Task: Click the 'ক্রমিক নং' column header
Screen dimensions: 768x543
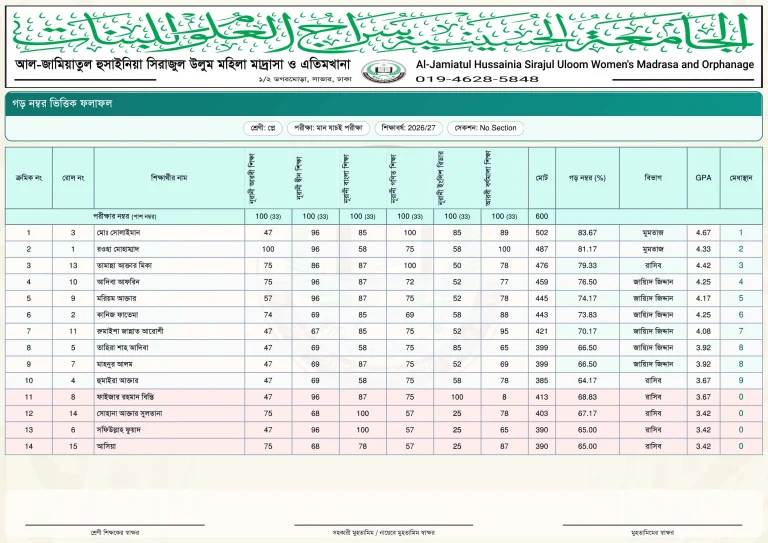Action: pos(29,178)
